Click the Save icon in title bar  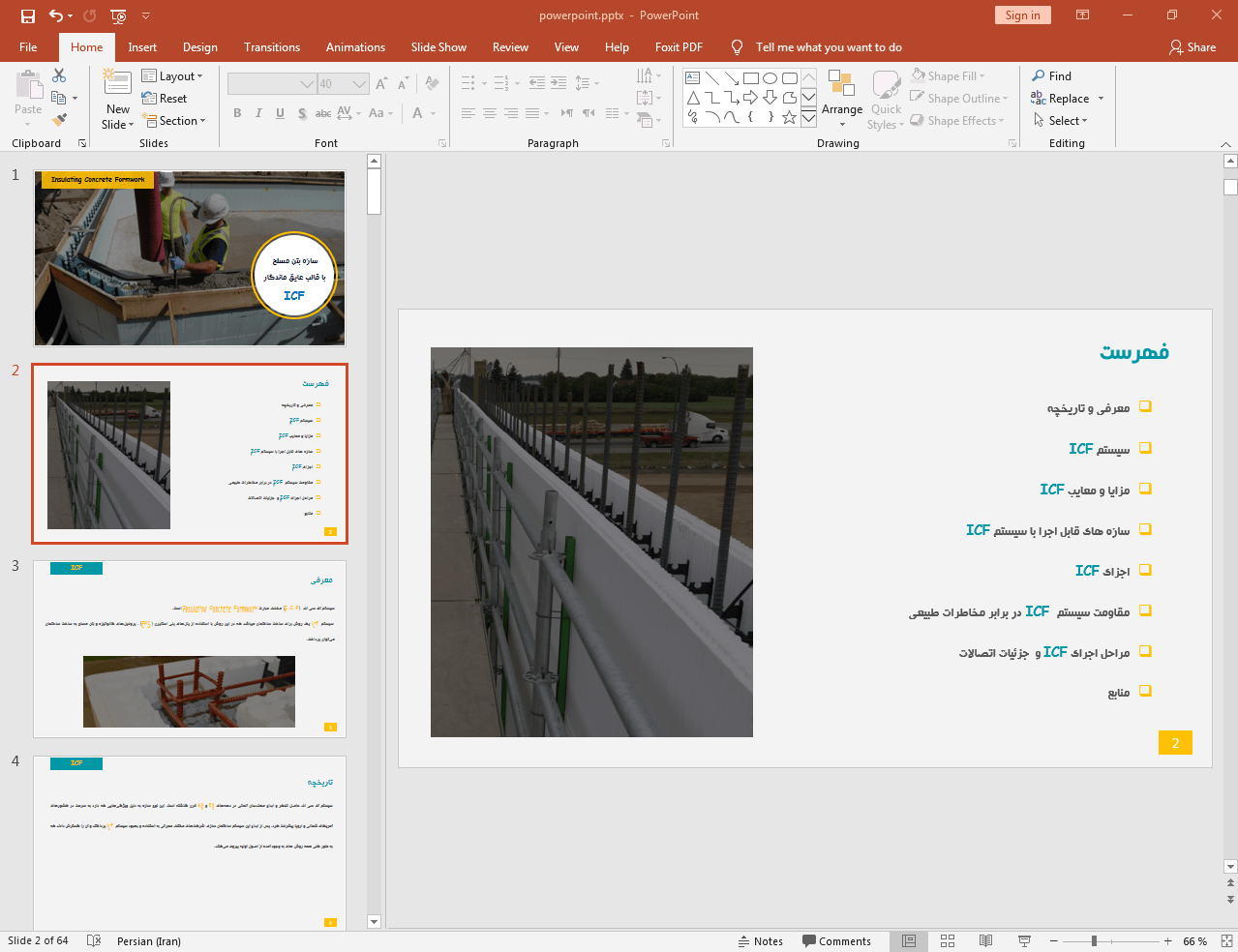coord(27,15)
